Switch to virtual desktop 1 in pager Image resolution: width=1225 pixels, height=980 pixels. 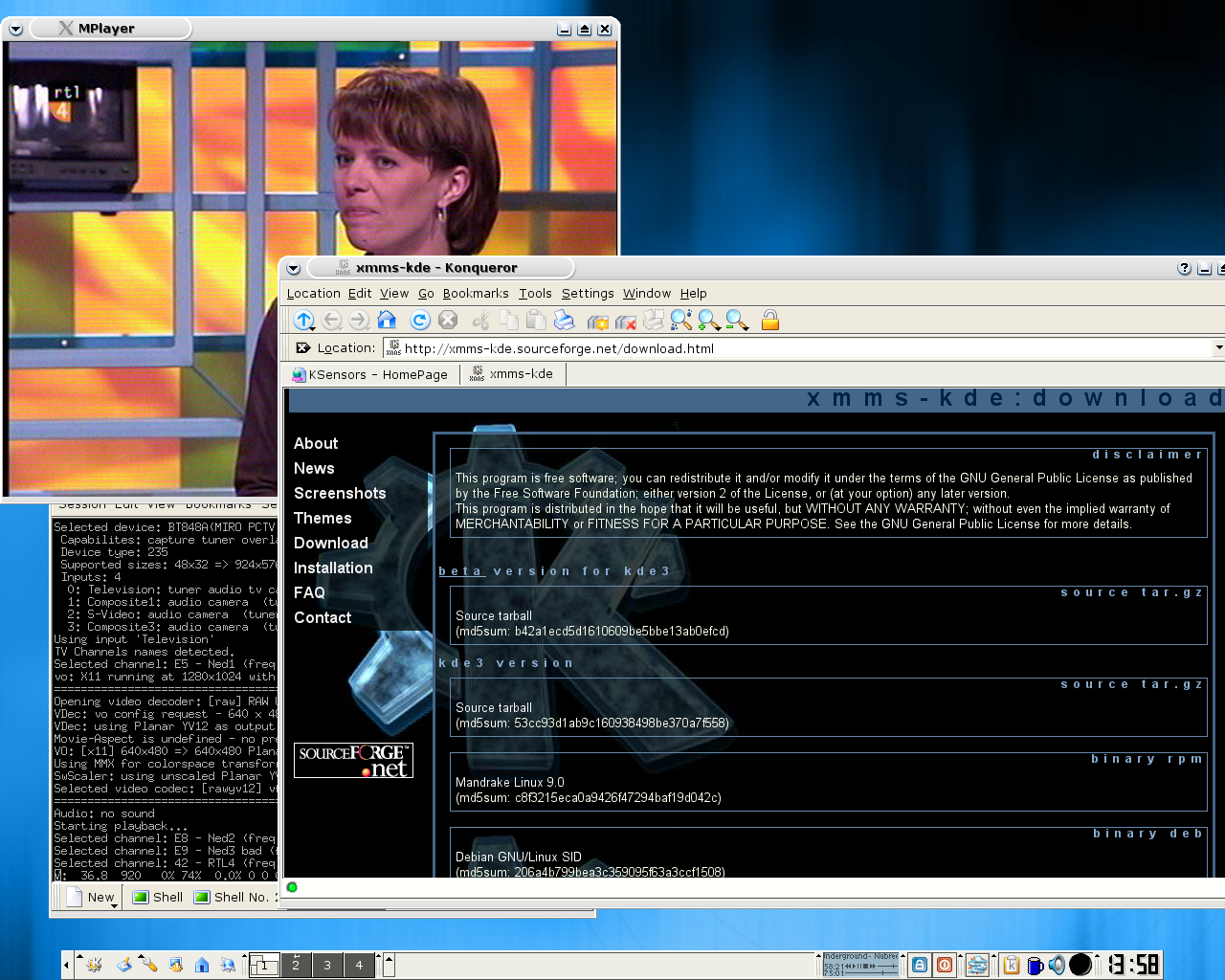point(264,965)
